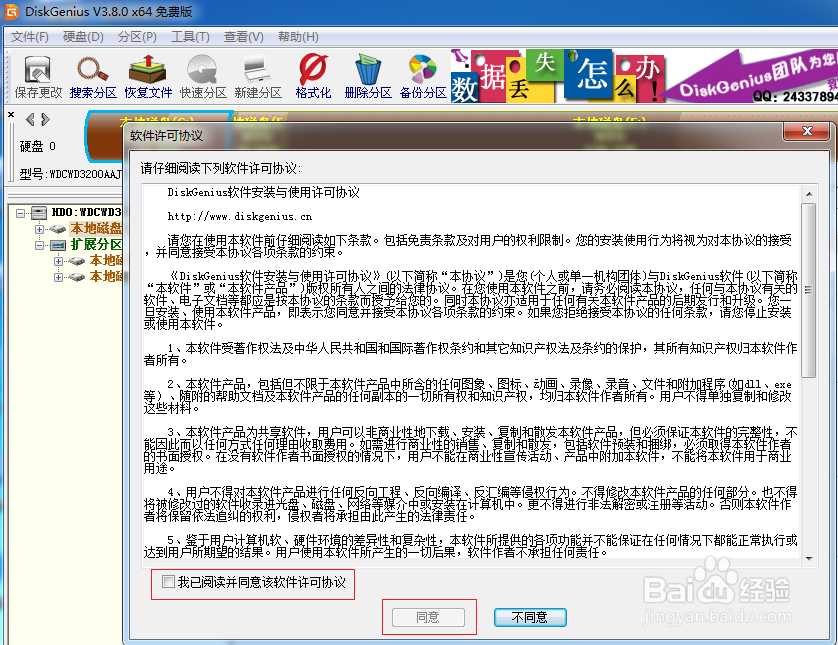Go to next disk with right arrow
Image resolution: width=838 pixels, height=645 pixels.
pos(45,119)
